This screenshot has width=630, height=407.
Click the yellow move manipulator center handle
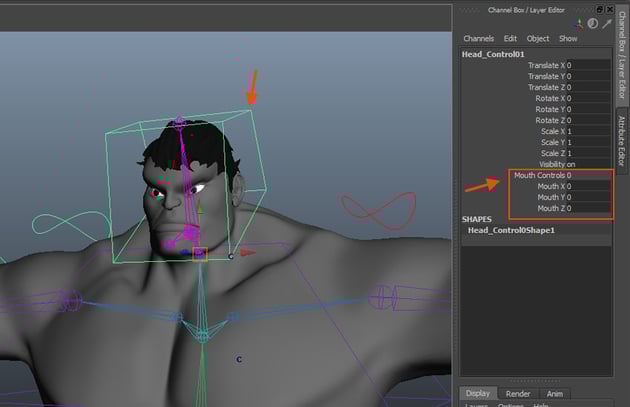click(199, 253)
